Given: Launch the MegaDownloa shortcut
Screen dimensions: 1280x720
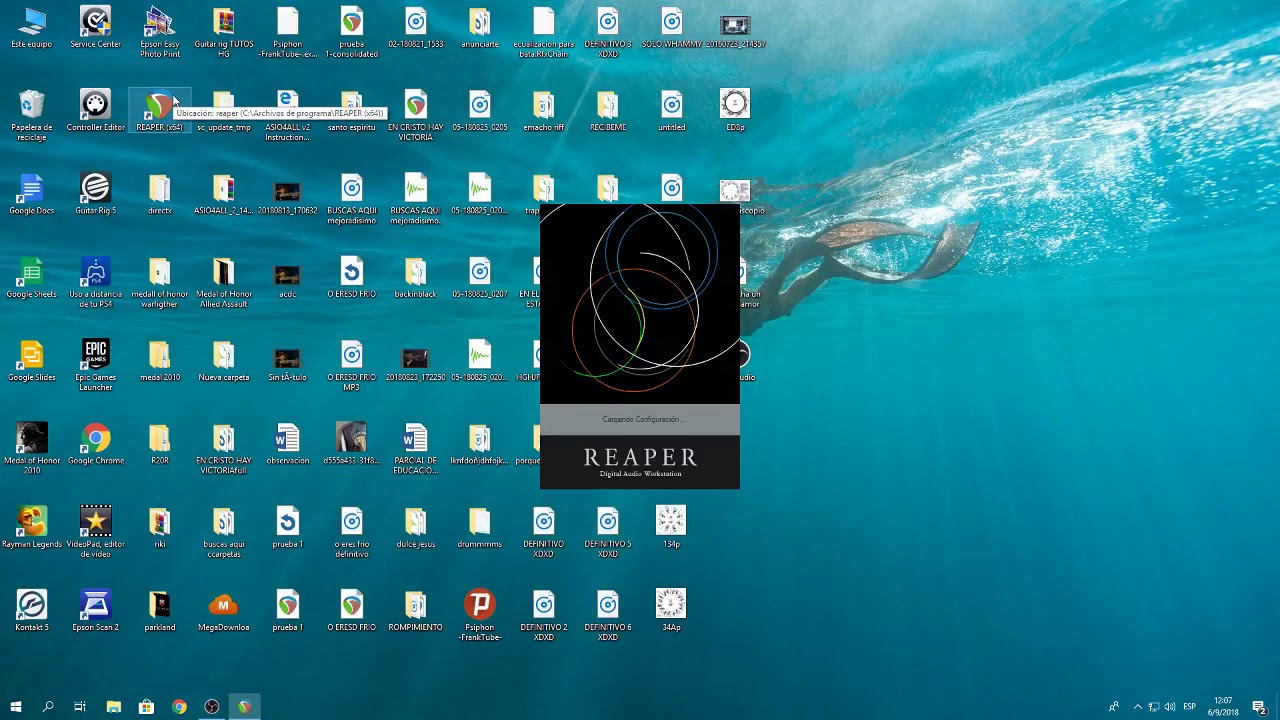Looking at the screenshot, I should pos(224,611).
